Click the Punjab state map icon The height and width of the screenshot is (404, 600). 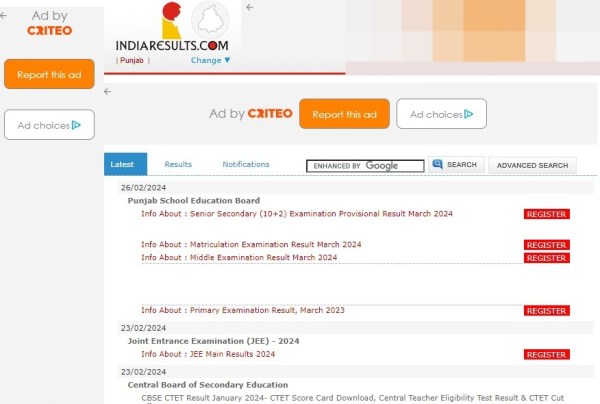210,19
